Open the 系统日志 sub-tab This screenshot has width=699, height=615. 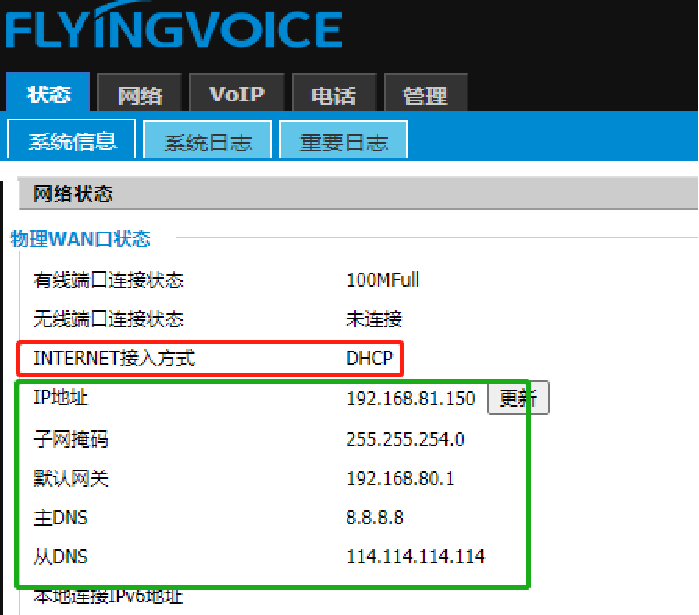click(x=208, y=142)
